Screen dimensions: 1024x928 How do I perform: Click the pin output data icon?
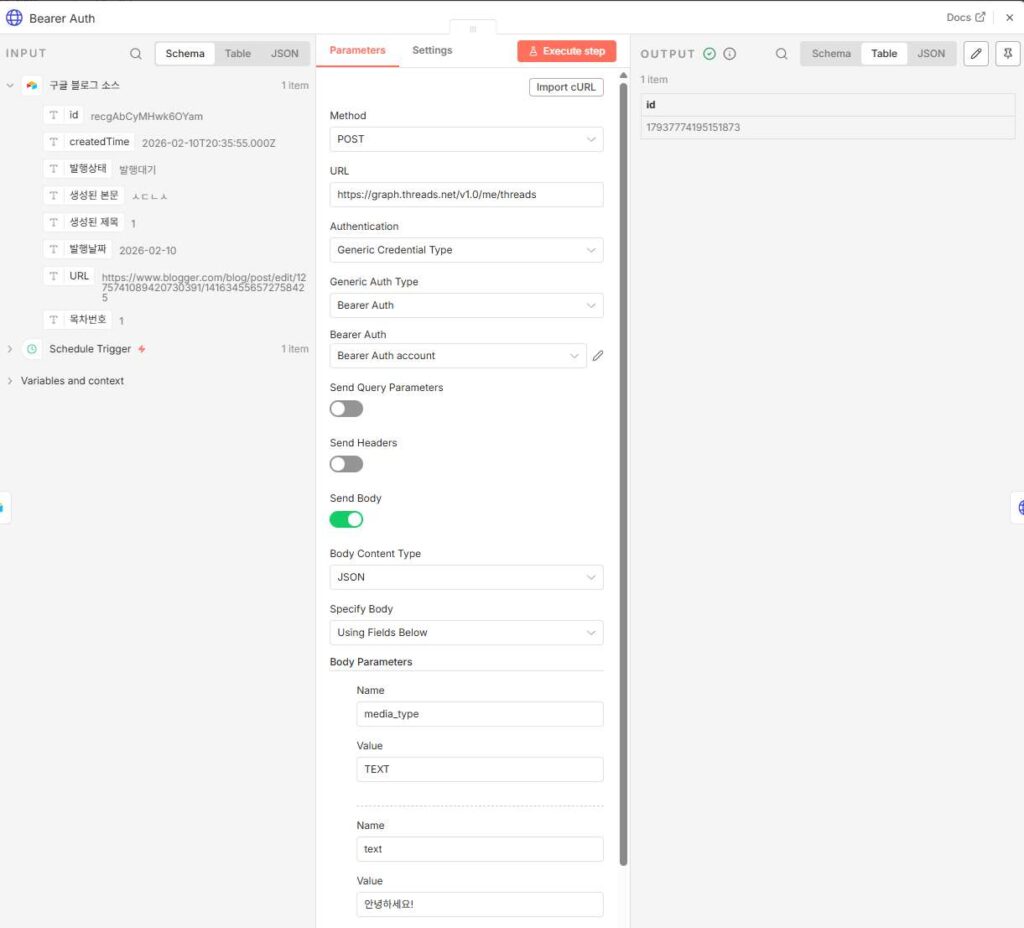(x=1007, y=54)
